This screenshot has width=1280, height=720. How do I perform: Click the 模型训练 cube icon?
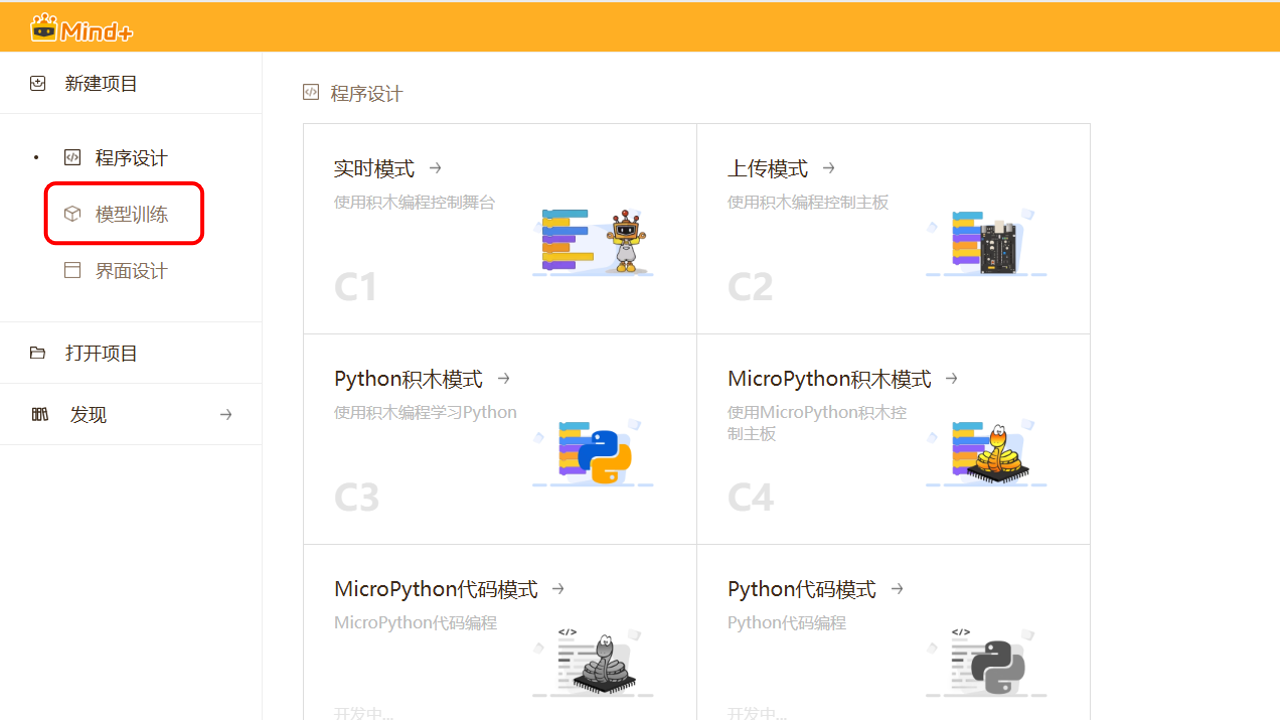[72, 214]
